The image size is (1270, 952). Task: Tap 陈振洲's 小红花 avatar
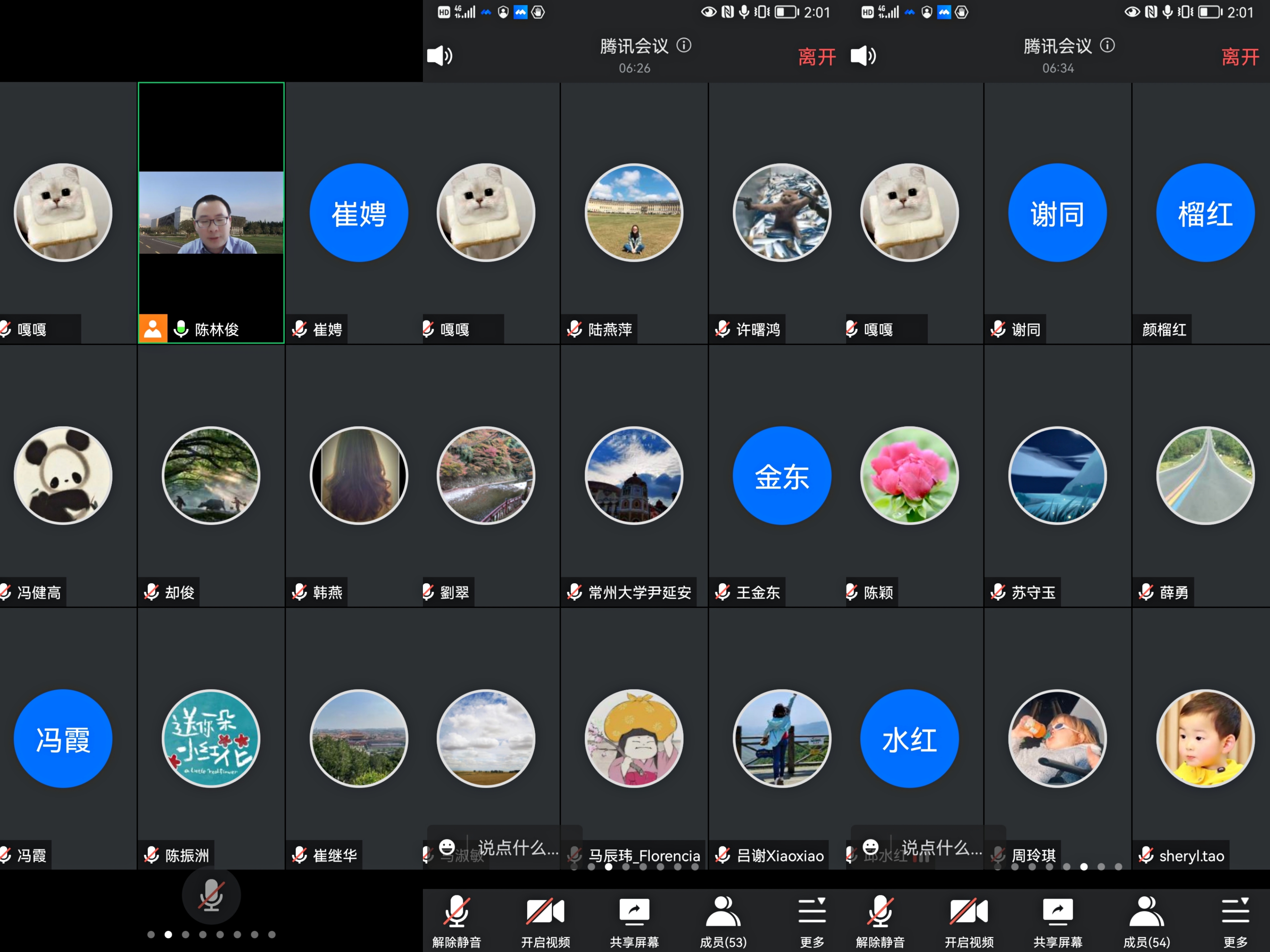pos(211,738)
